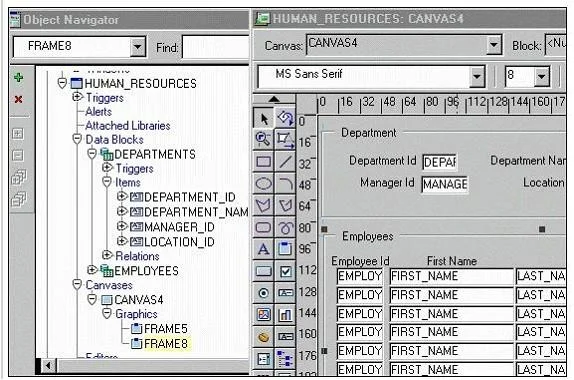Screen dimensions: 574x380
Task: Click the green Create plus icon
Action: 18,78
